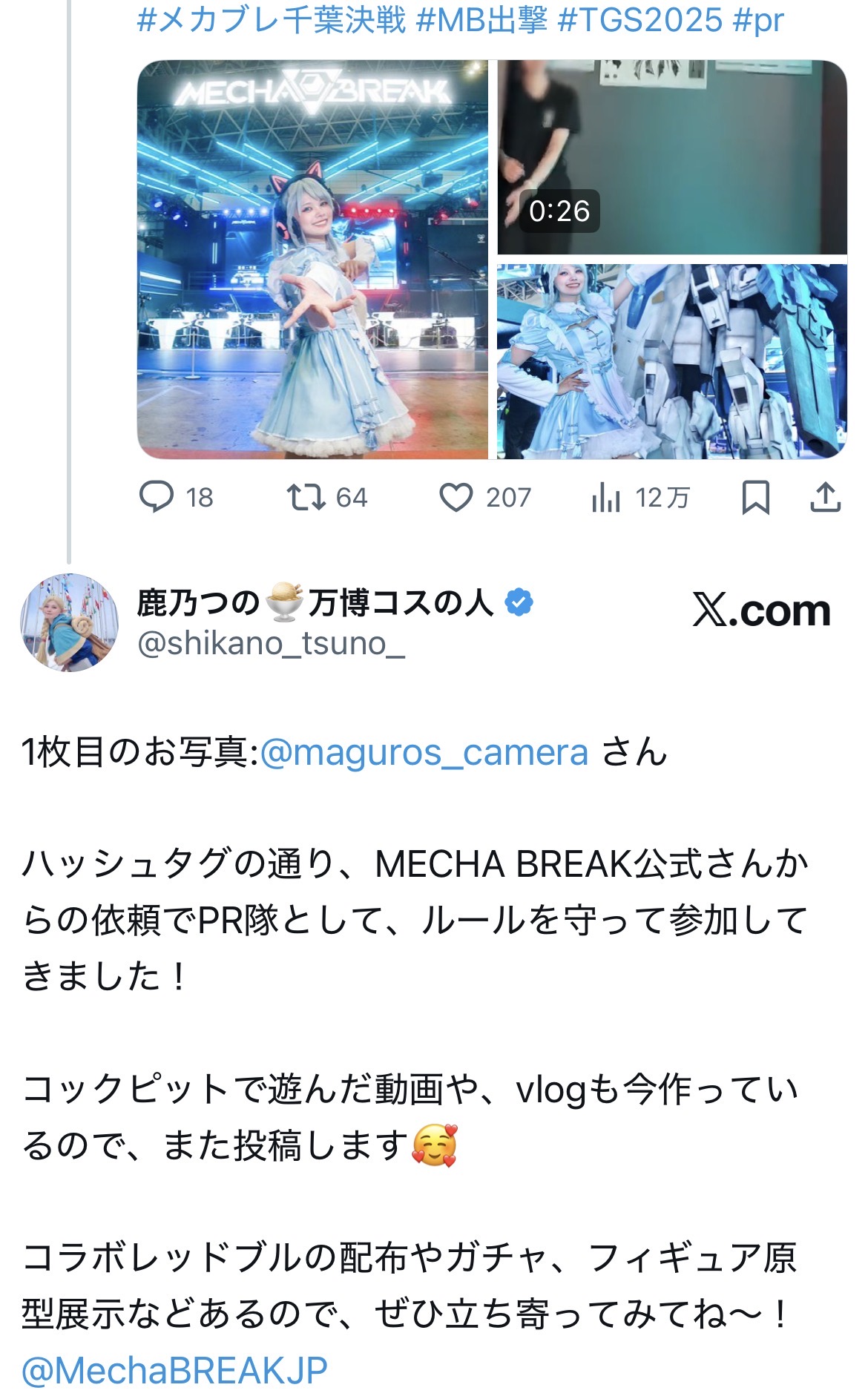View analytics icon showing 12万 views
Viewport: 868px width, 1399px height.
[605, 498]
